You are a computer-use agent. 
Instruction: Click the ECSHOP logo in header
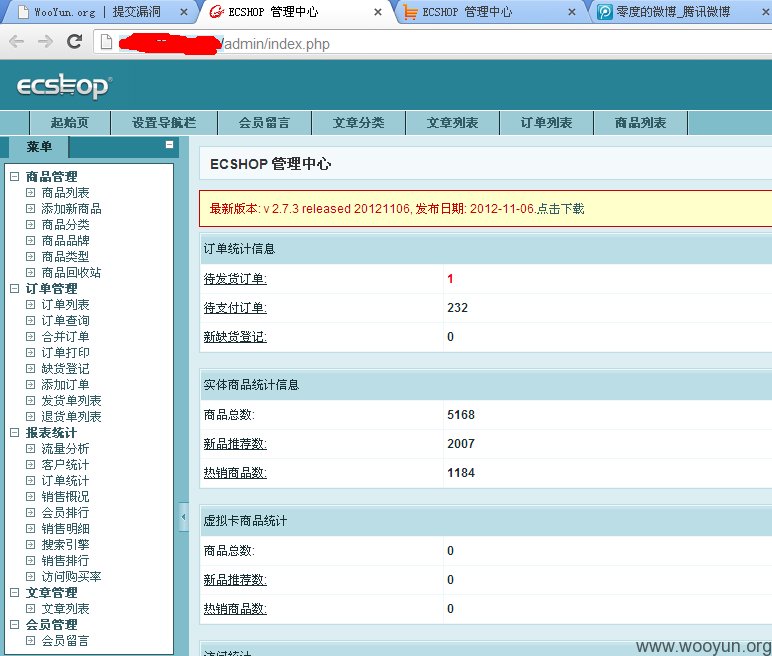pyautogui.click(x=64, y=86)
